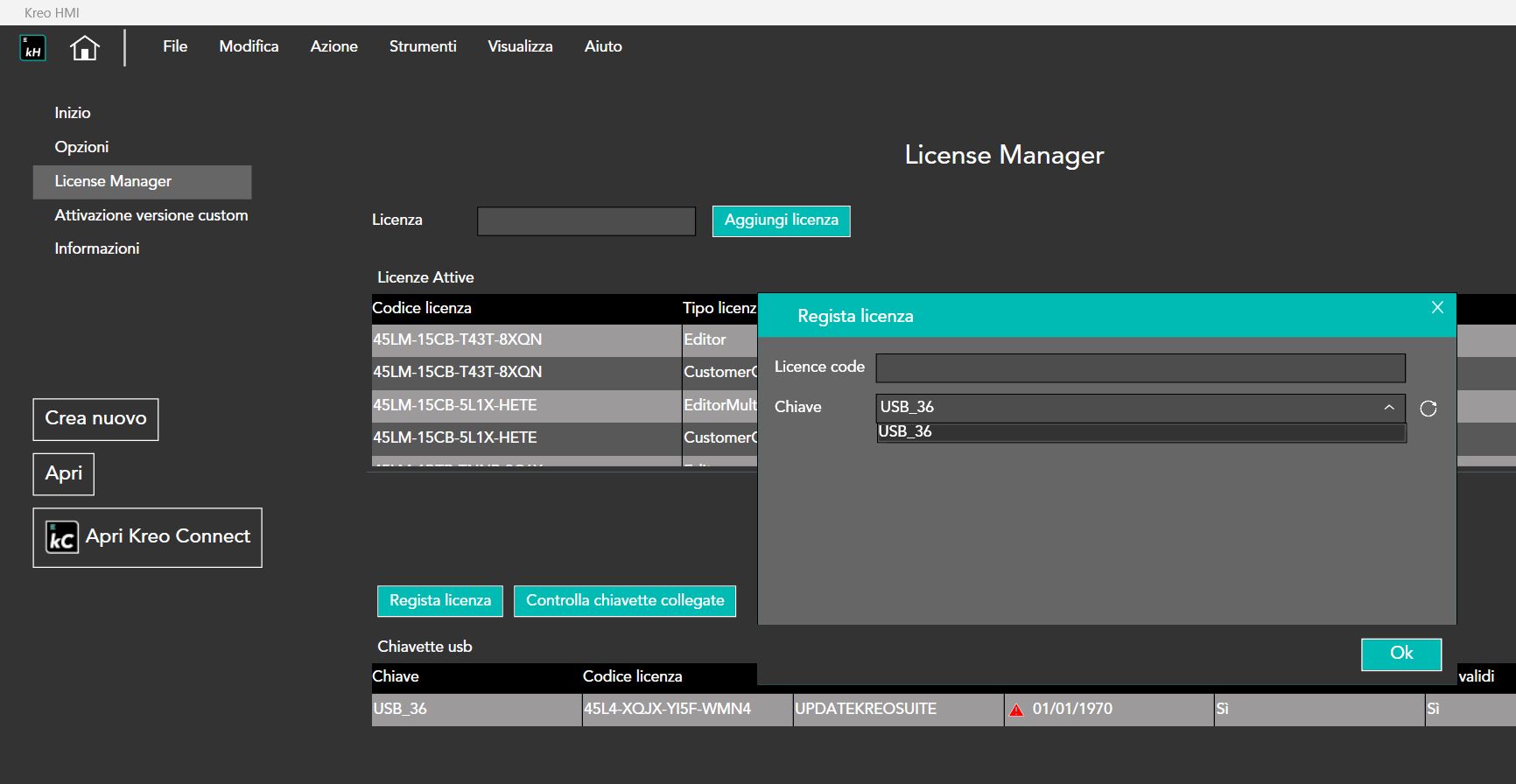Image resolution: width=1516 pixels, height=784 pixels.
Task: Focus the Licenza input field
Action: point(586,221)
